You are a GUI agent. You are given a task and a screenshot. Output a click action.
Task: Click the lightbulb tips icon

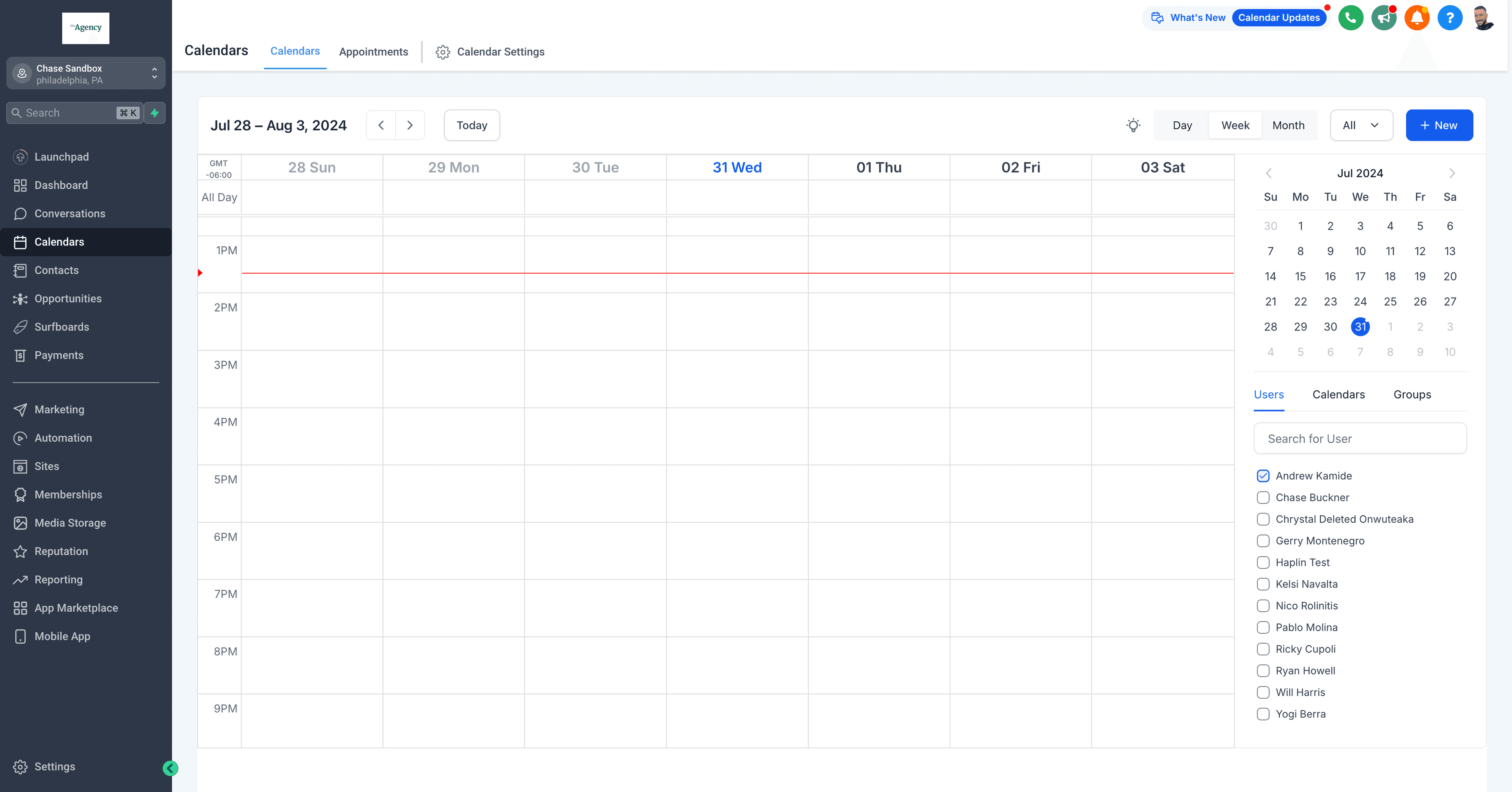1134,125
